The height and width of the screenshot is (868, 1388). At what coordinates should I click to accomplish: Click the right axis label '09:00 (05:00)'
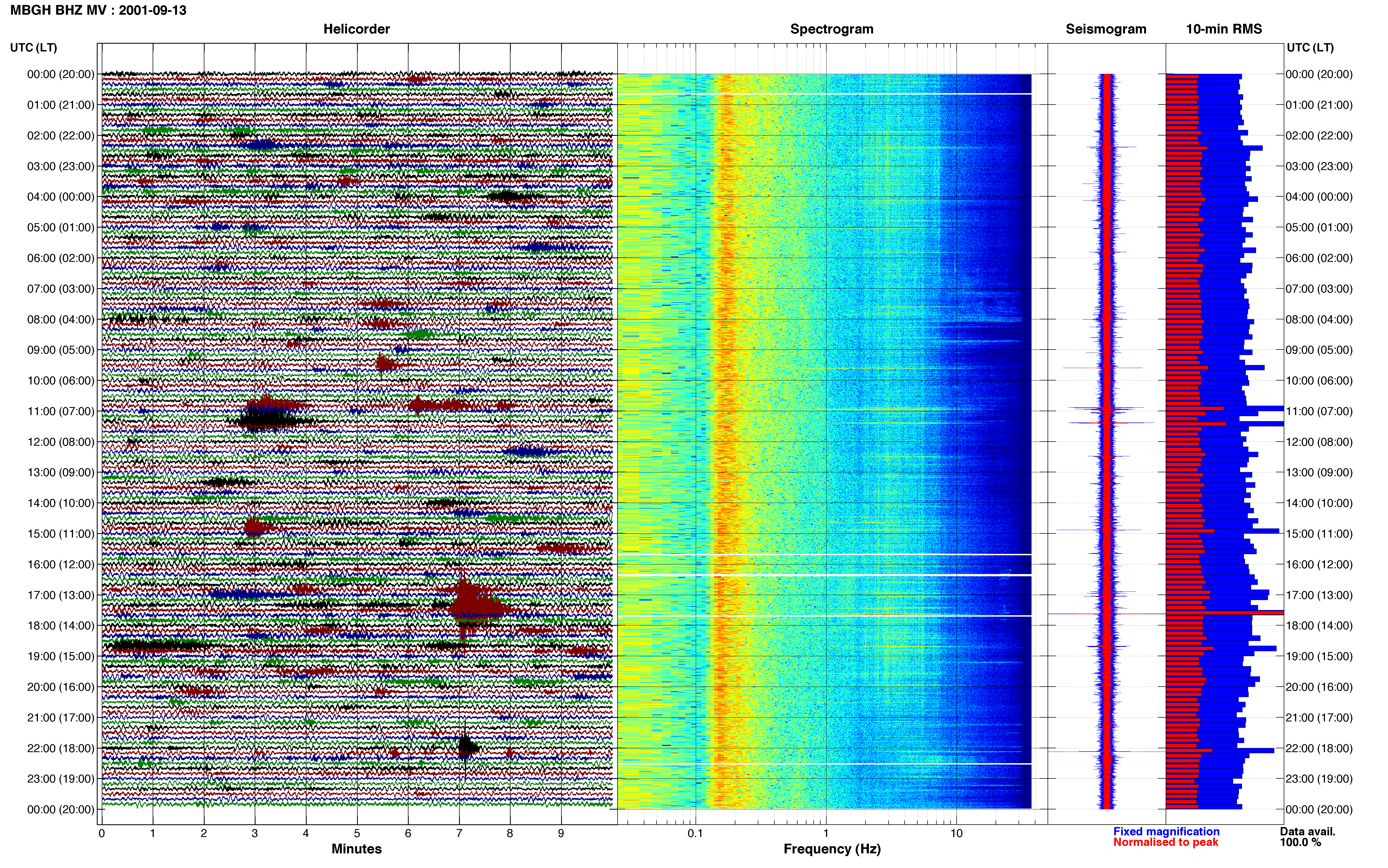click(x=1319, y=350)
